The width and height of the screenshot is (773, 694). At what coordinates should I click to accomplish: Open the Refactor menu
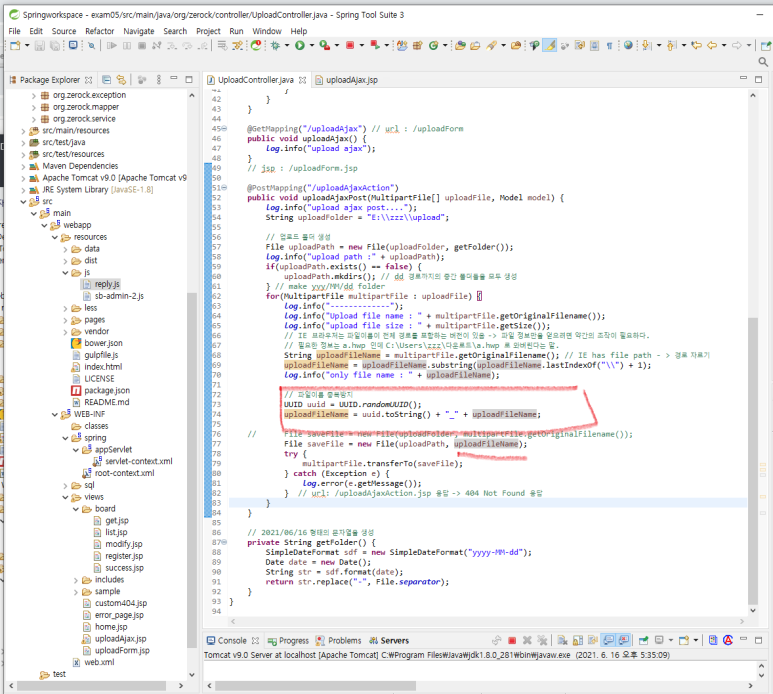click(100, 31)
